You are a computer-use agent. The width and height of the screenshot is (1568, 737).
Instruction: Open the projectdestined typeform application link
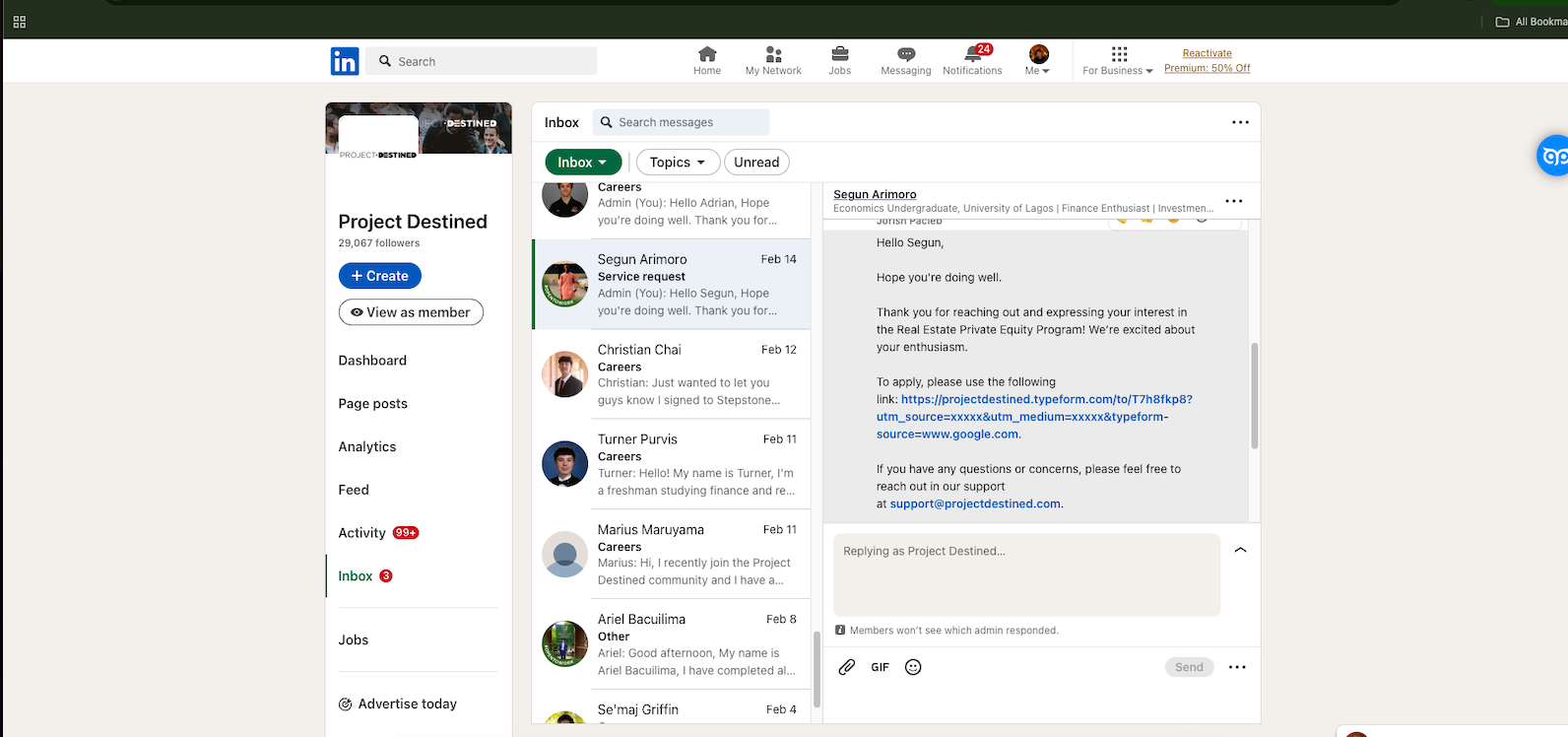click(x=1034, y=417)
